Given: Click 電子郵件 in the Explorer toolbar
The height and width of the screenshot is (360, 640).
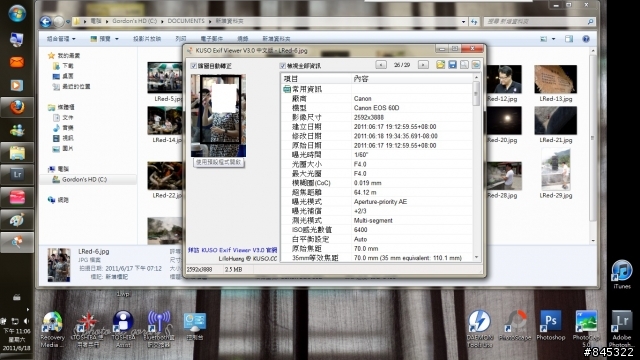Looking at the screenshot, I should 211,39.
